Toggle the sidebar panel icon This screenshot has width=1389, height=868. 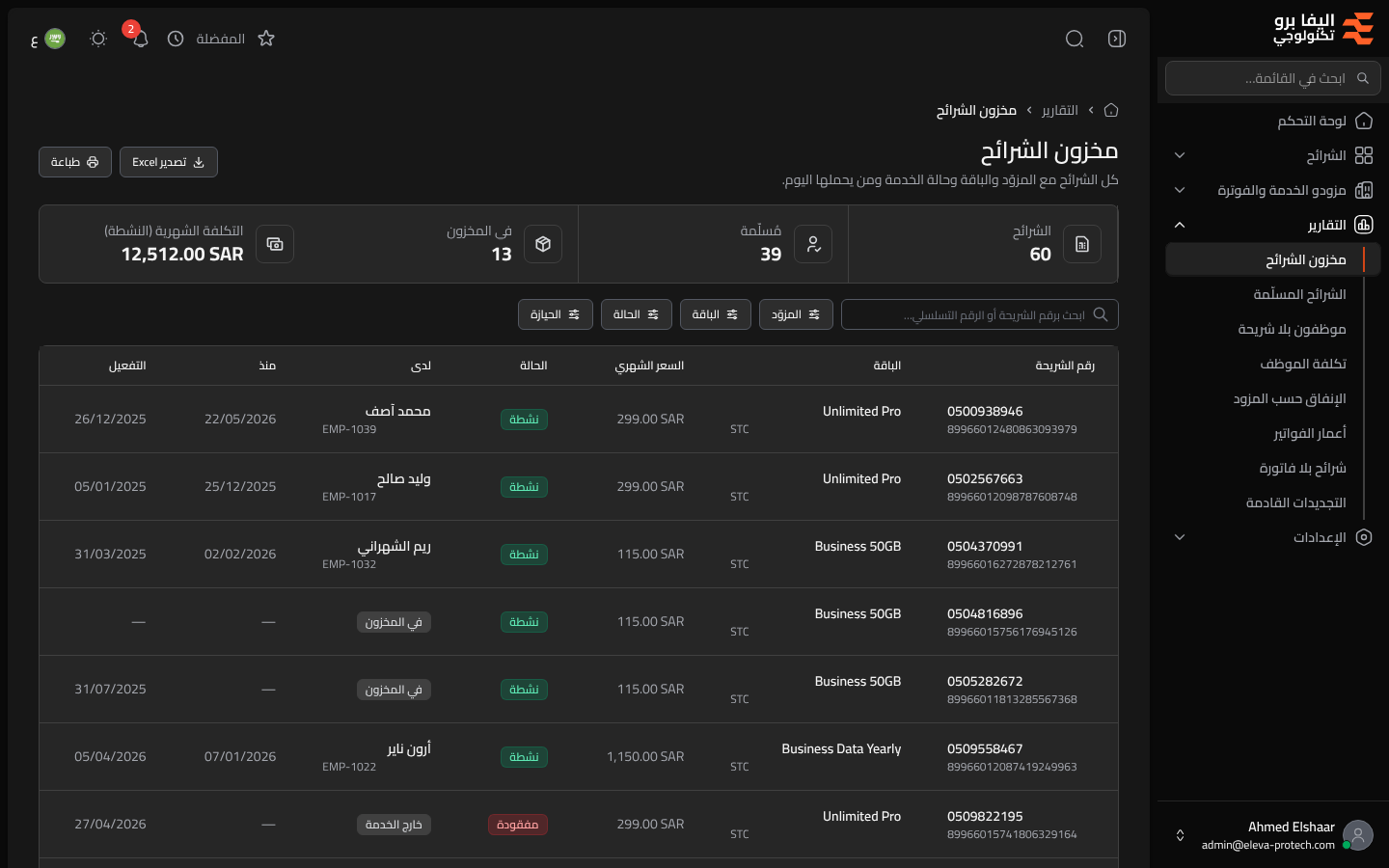(x=1117, y=39)
